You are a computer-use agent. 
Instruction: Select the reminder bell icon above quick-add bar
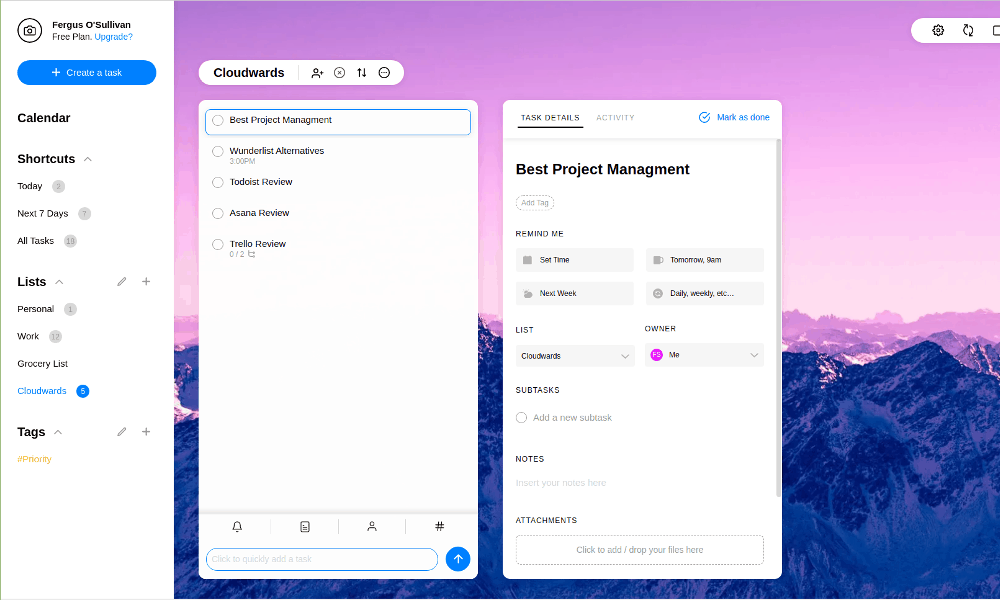(237, 526)
